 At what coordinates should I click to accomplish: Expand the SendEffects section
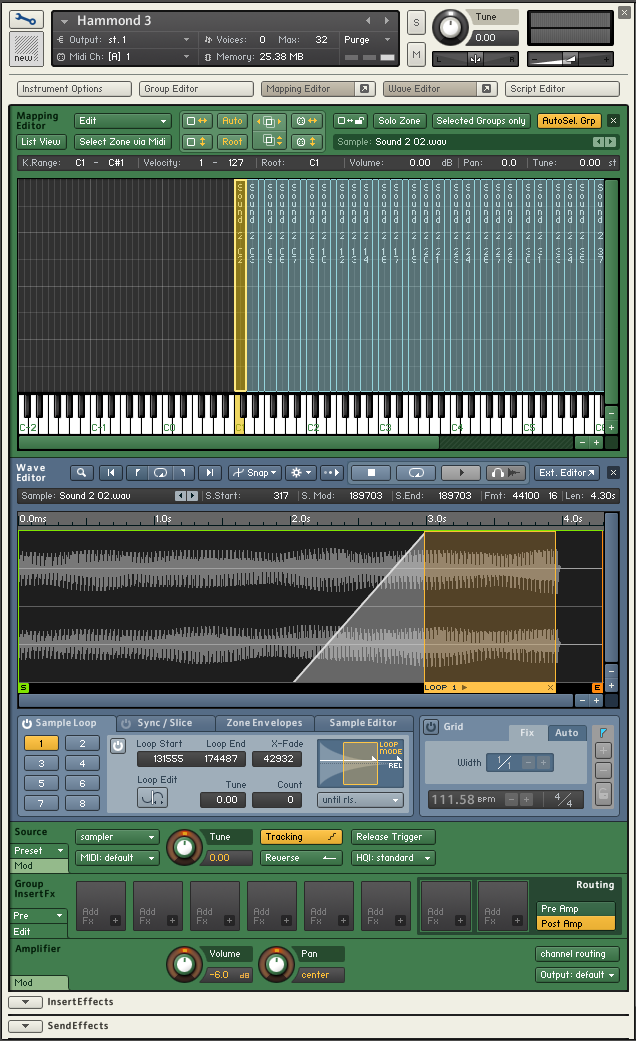click(x=25, y=1026)
